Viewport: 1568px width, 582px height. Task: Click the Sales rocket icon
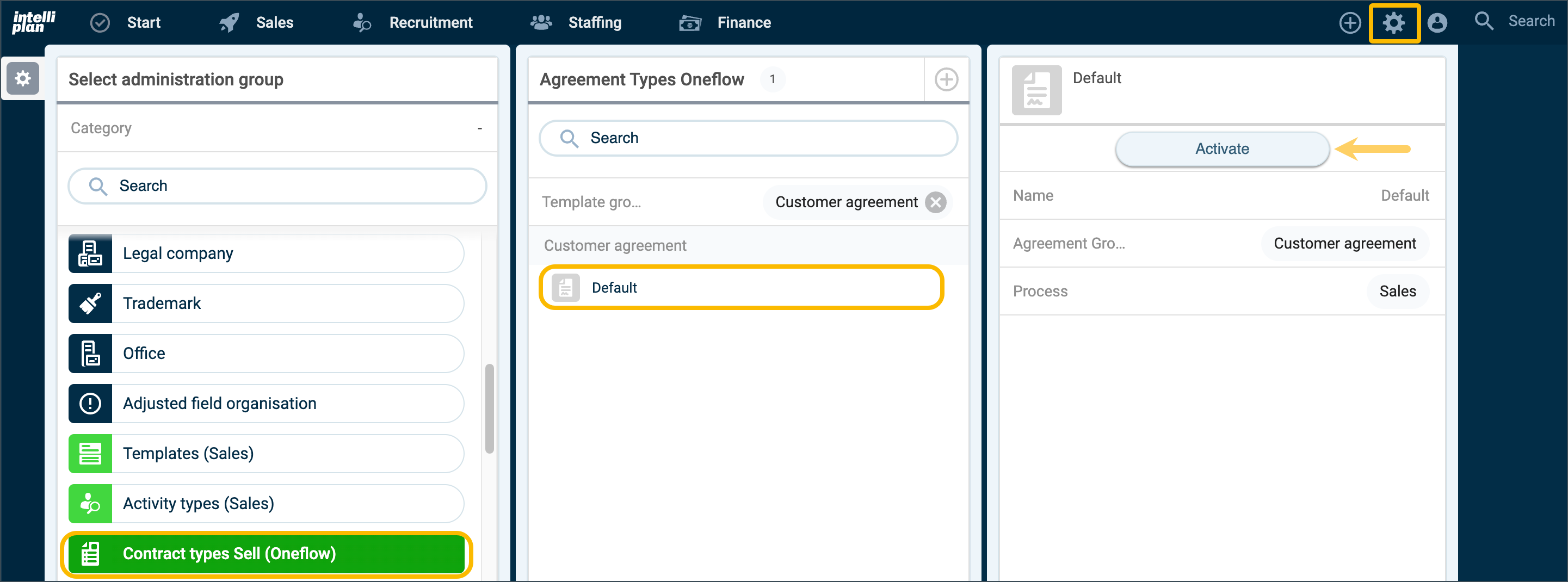click(230, 22)
